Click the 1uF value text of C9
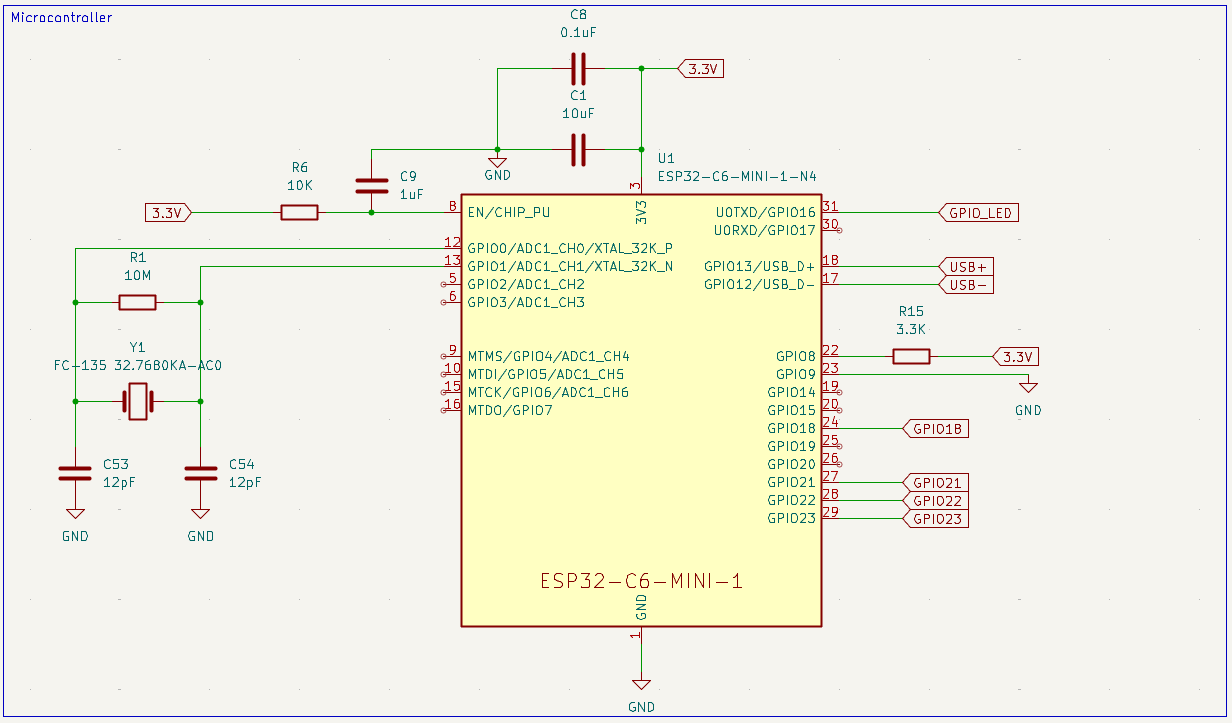 coord(411,193)
